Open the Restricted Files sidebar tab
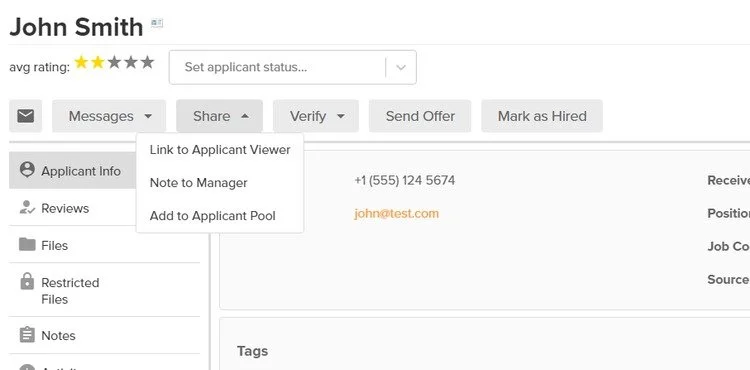 pos(104,290)
